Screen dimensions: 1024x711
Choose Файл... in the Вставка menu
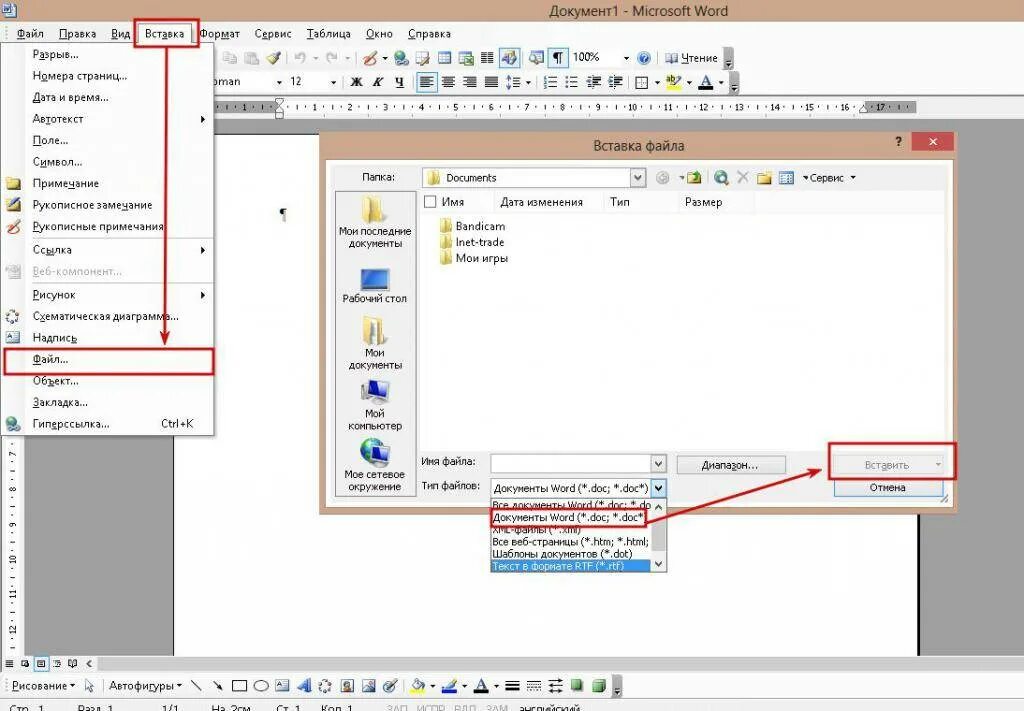[109, 360]
